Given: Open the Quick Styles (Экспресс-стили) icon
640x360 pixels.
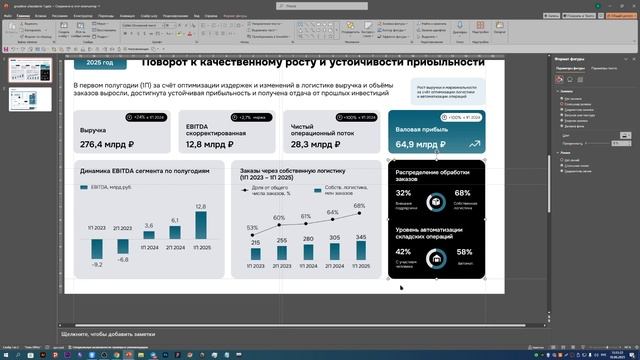Looking at the screenshot, I should 368,26.
